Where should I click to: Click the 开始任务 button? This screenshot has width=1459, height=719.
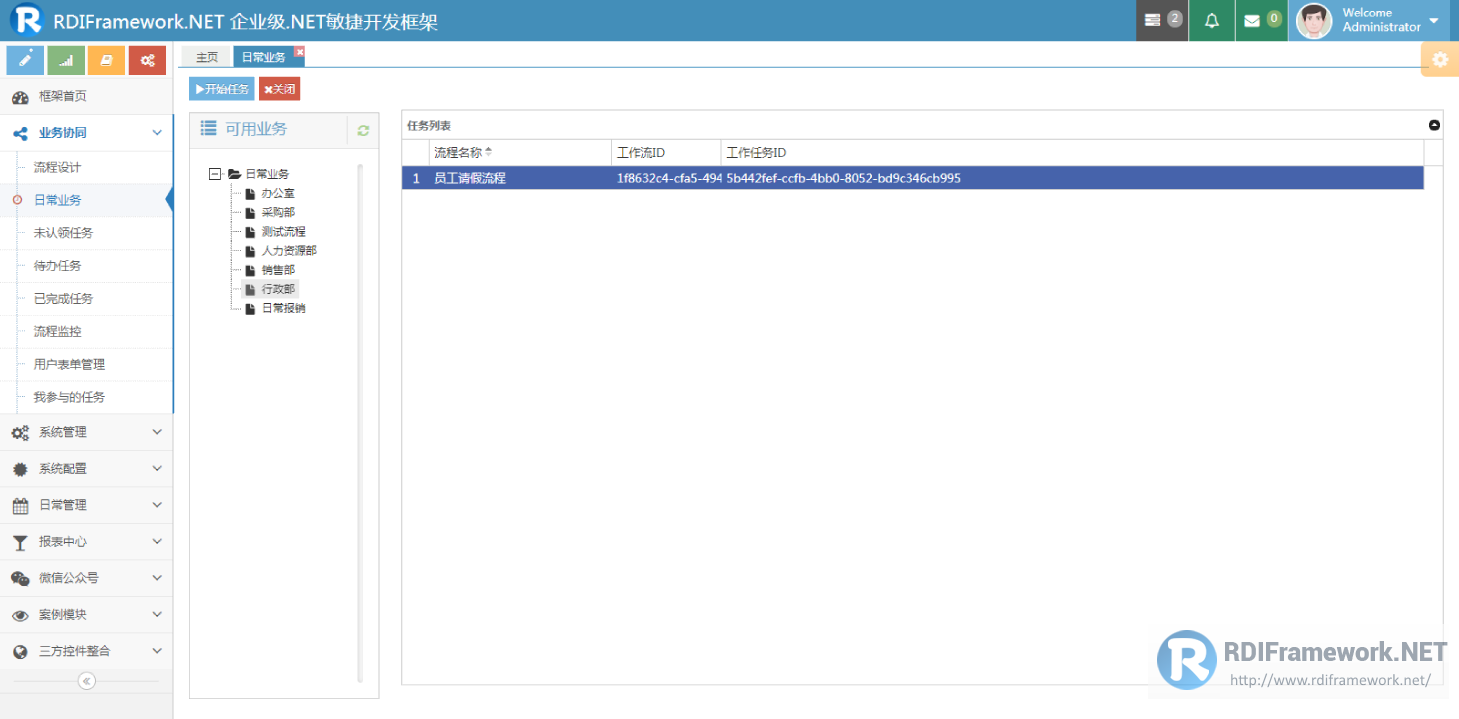tap(222, 89)
